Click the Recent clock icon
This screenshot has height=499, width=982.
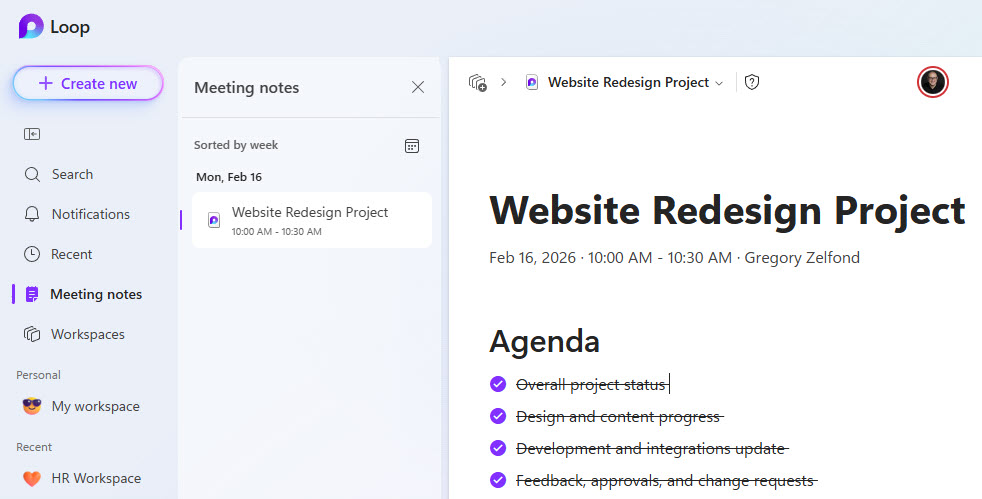tap(32, 254)
